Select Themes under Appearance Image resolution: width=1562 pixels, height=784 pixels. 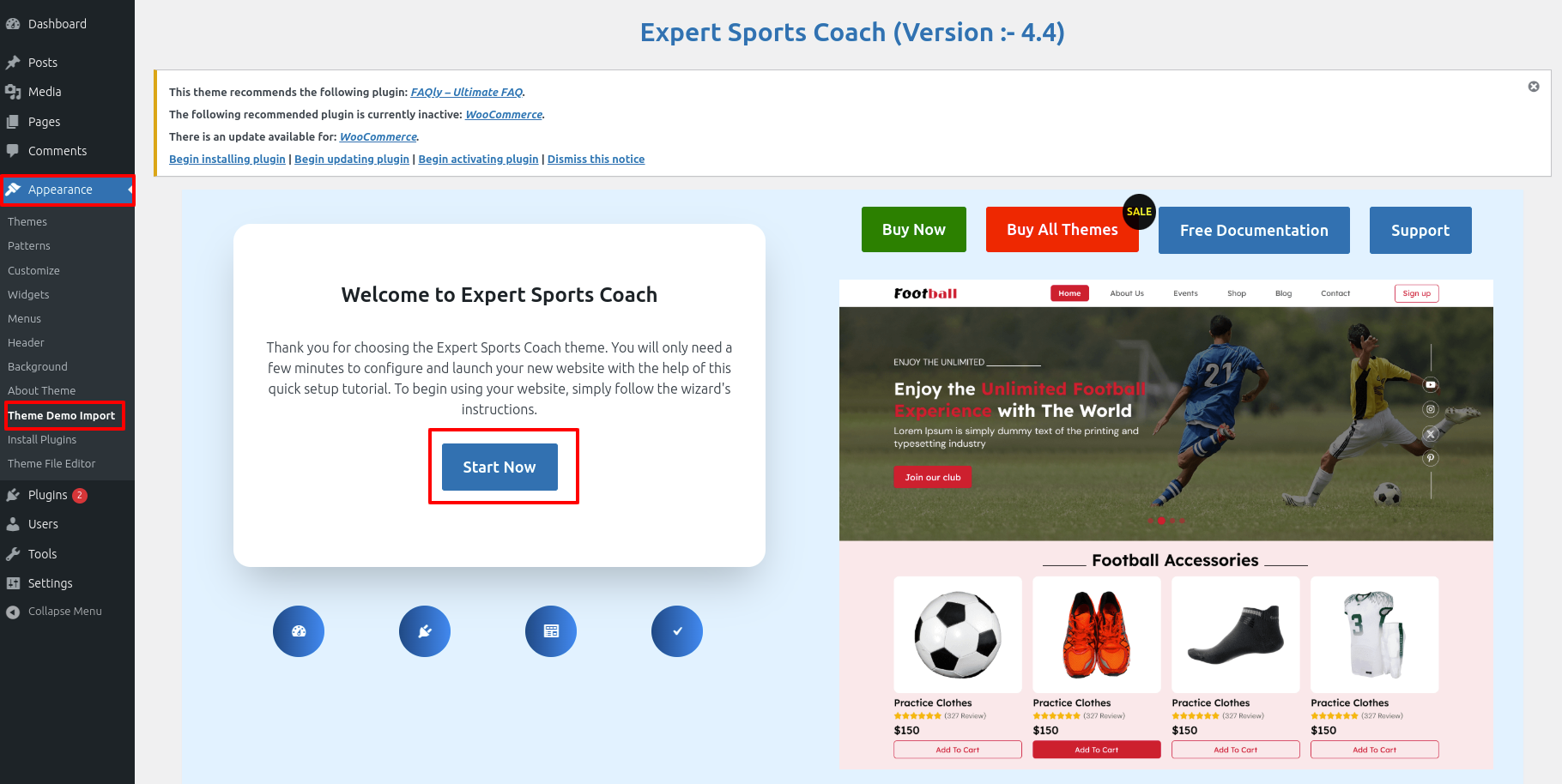point(27,222)
